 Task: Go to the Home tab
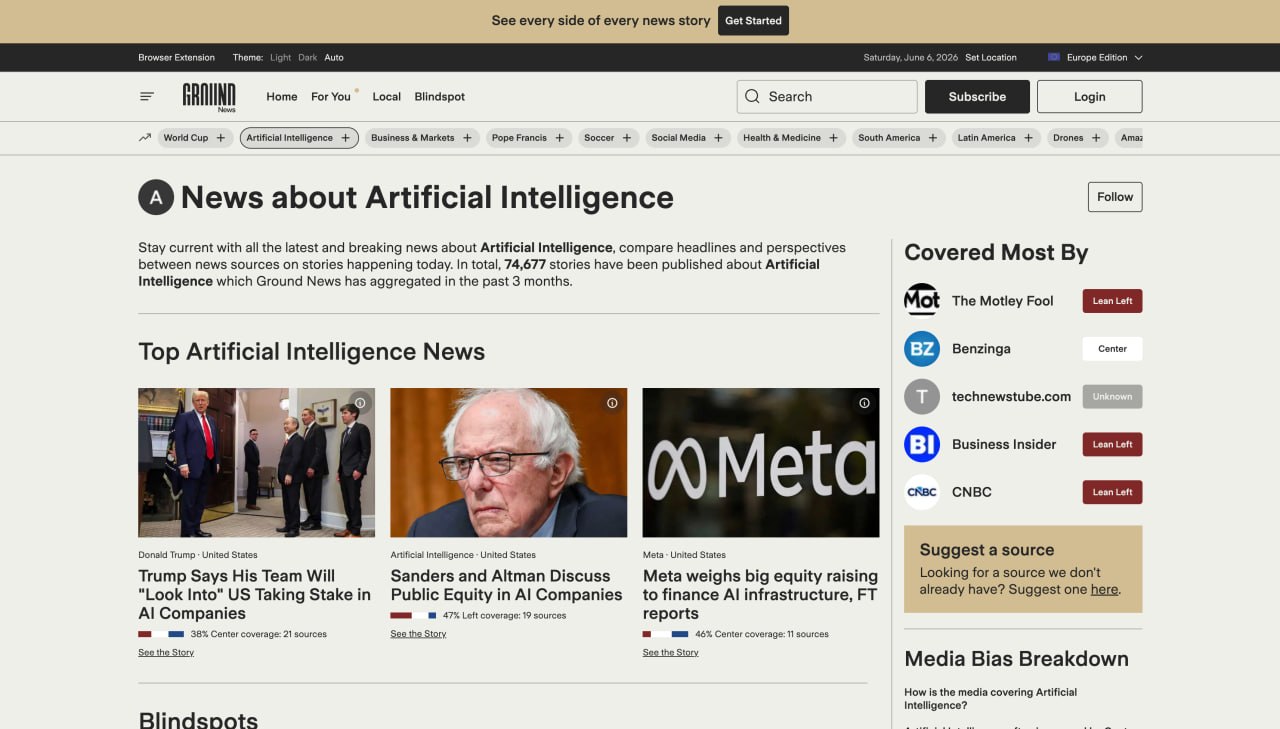coord(282,97)
